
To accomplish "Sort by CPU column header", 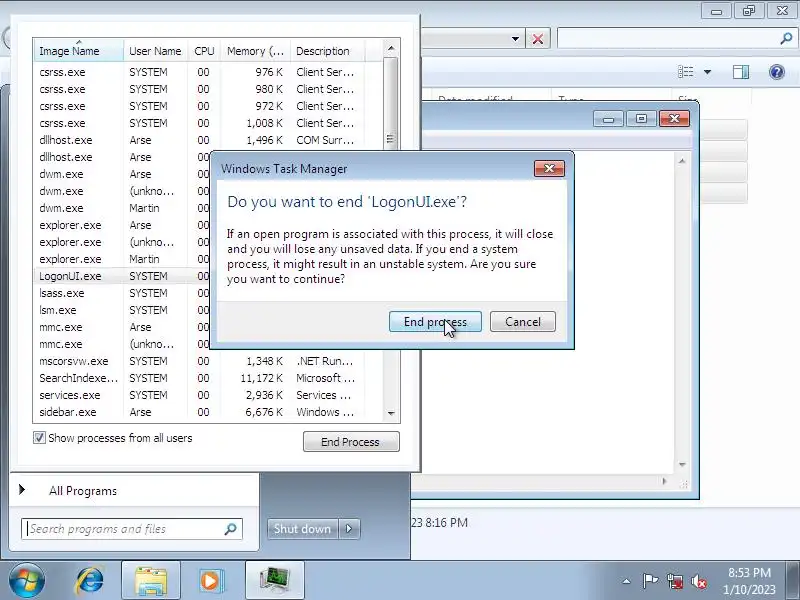I will click(x=204, y=51).
